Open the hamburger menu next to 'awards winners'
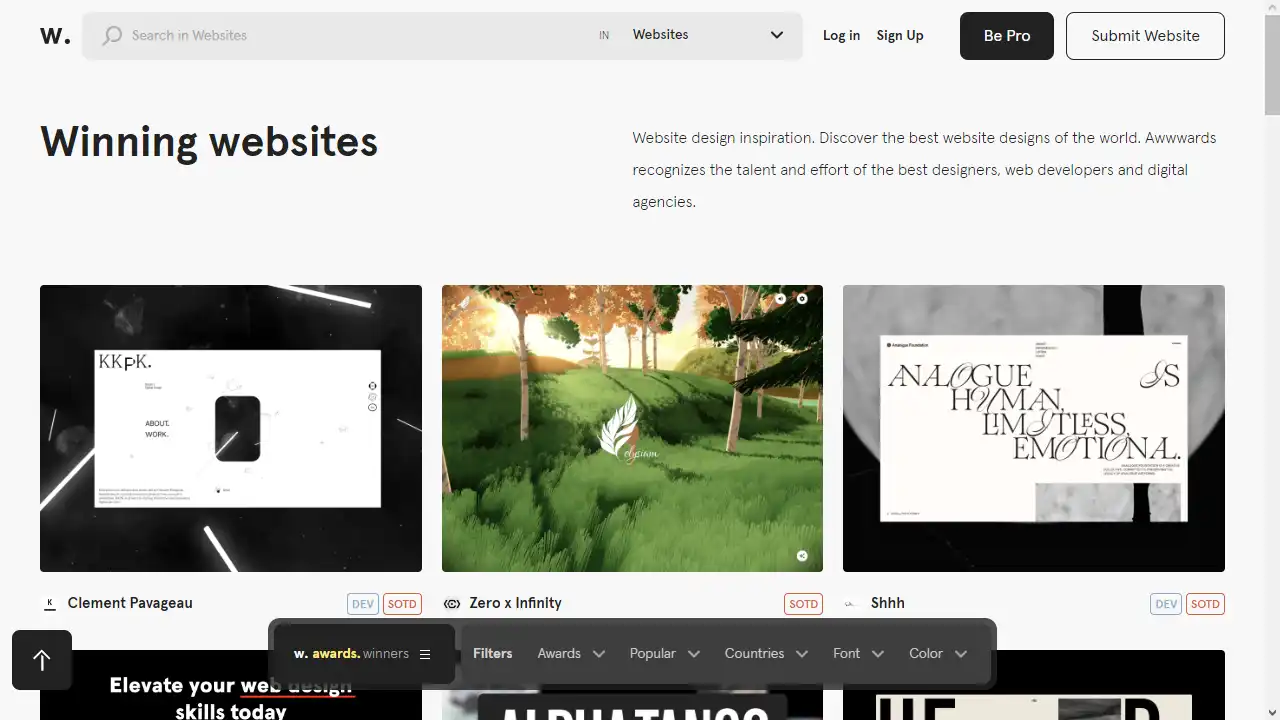 point(424,653)
